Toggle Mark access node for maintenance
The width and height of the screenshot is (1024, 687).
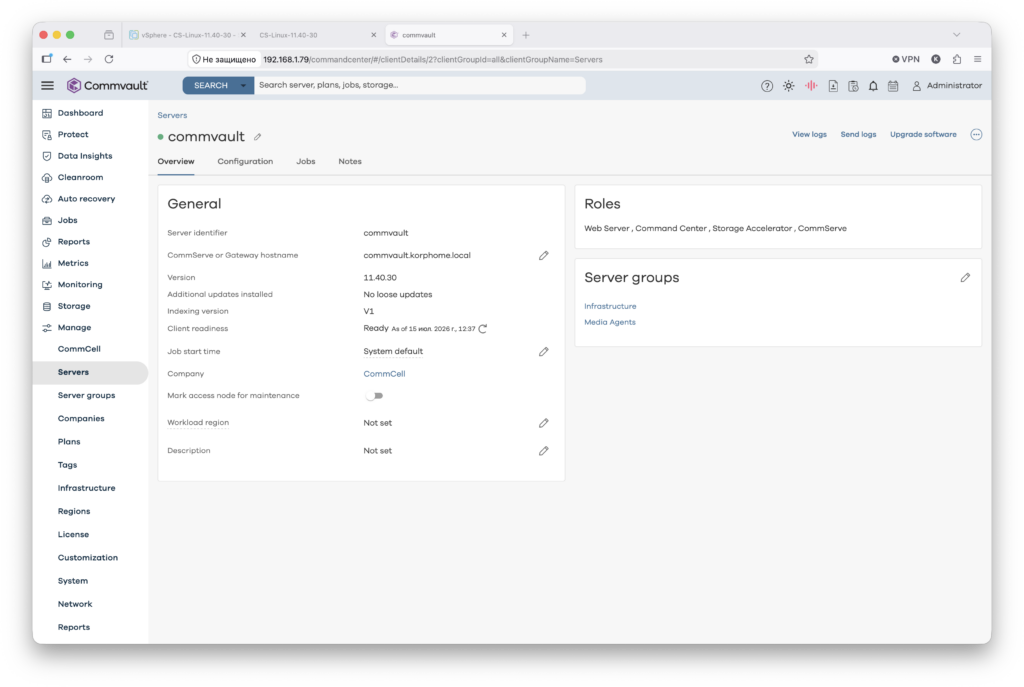tap(374, 396)
